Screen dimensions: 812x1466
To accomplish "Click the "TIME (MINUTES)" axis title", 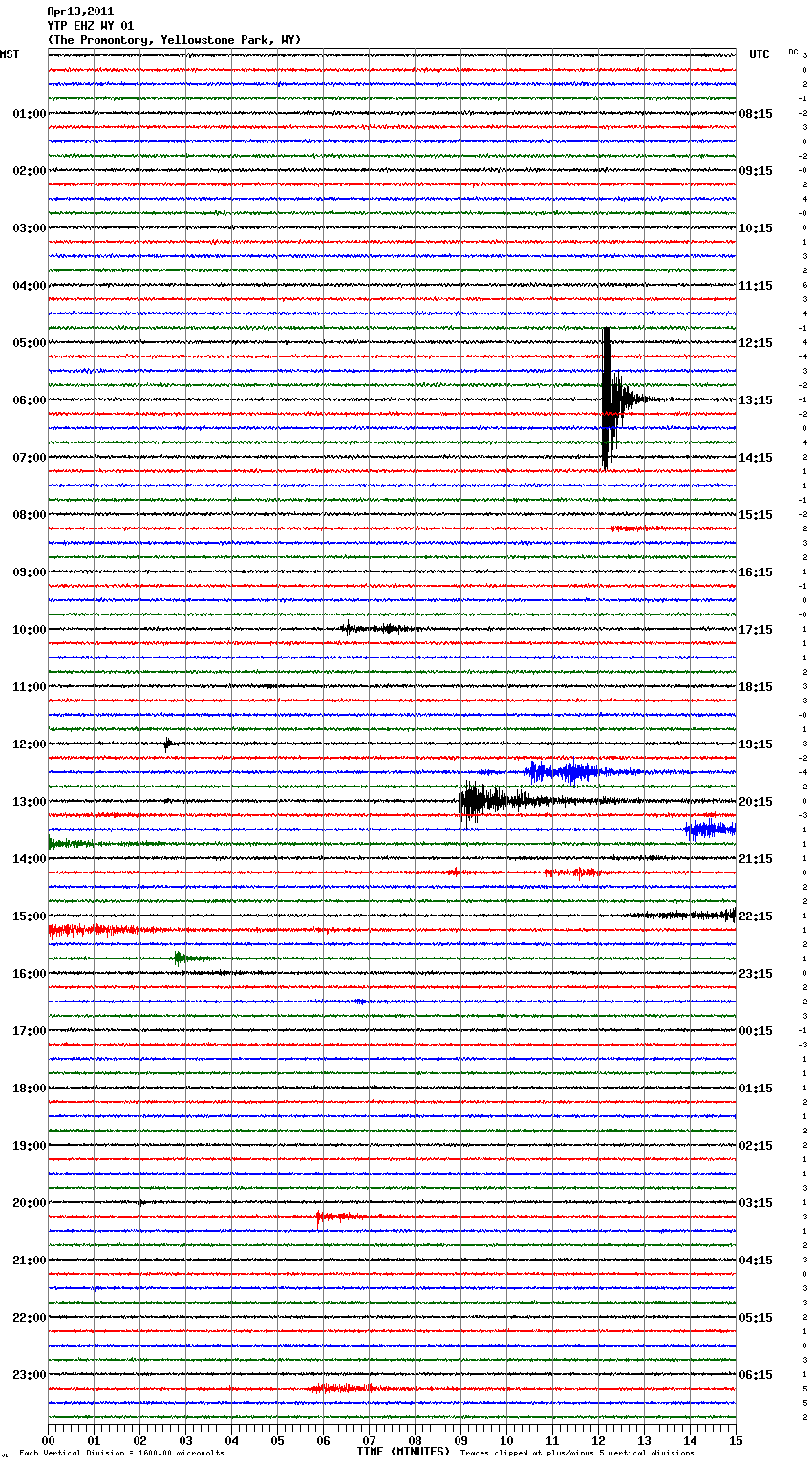I will 403,1452.
